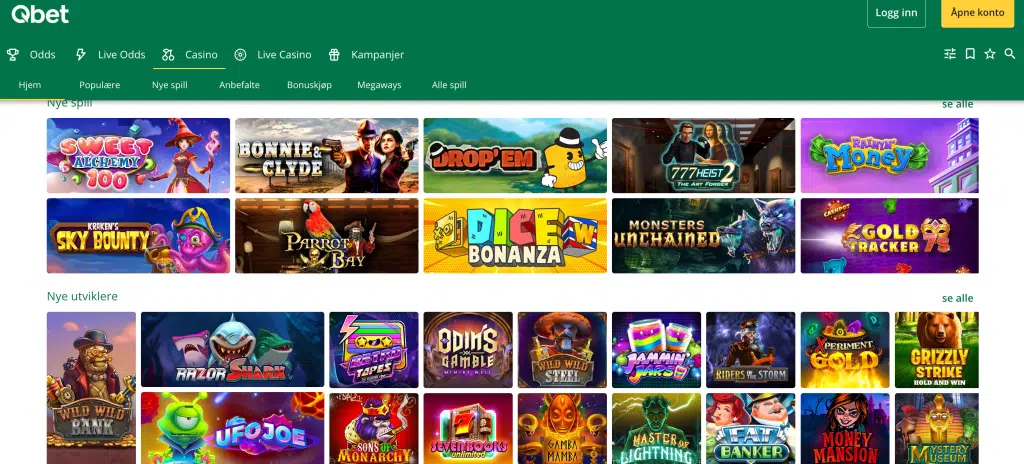Image resolution: width=1024 pixels, height=464 pixels.
Task: Open the Mystery Museum game
Action: tap(936, 428)
